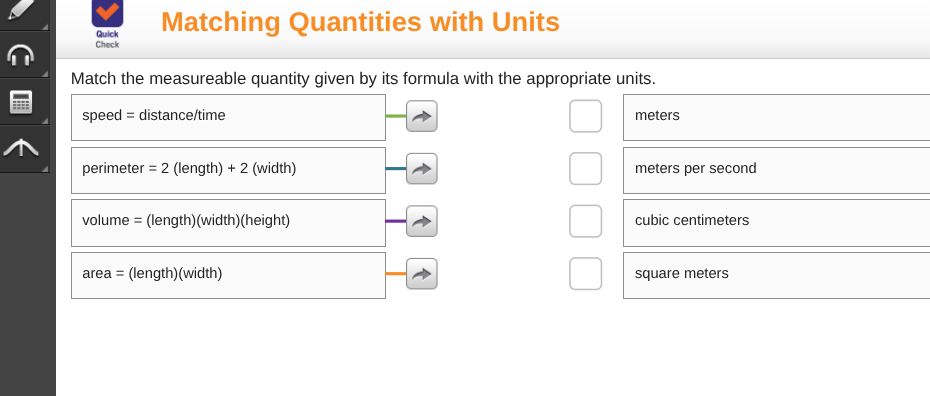Click the Quick Check checkmark icon
The image size is (930, 396).
click(x=107, y=13)
